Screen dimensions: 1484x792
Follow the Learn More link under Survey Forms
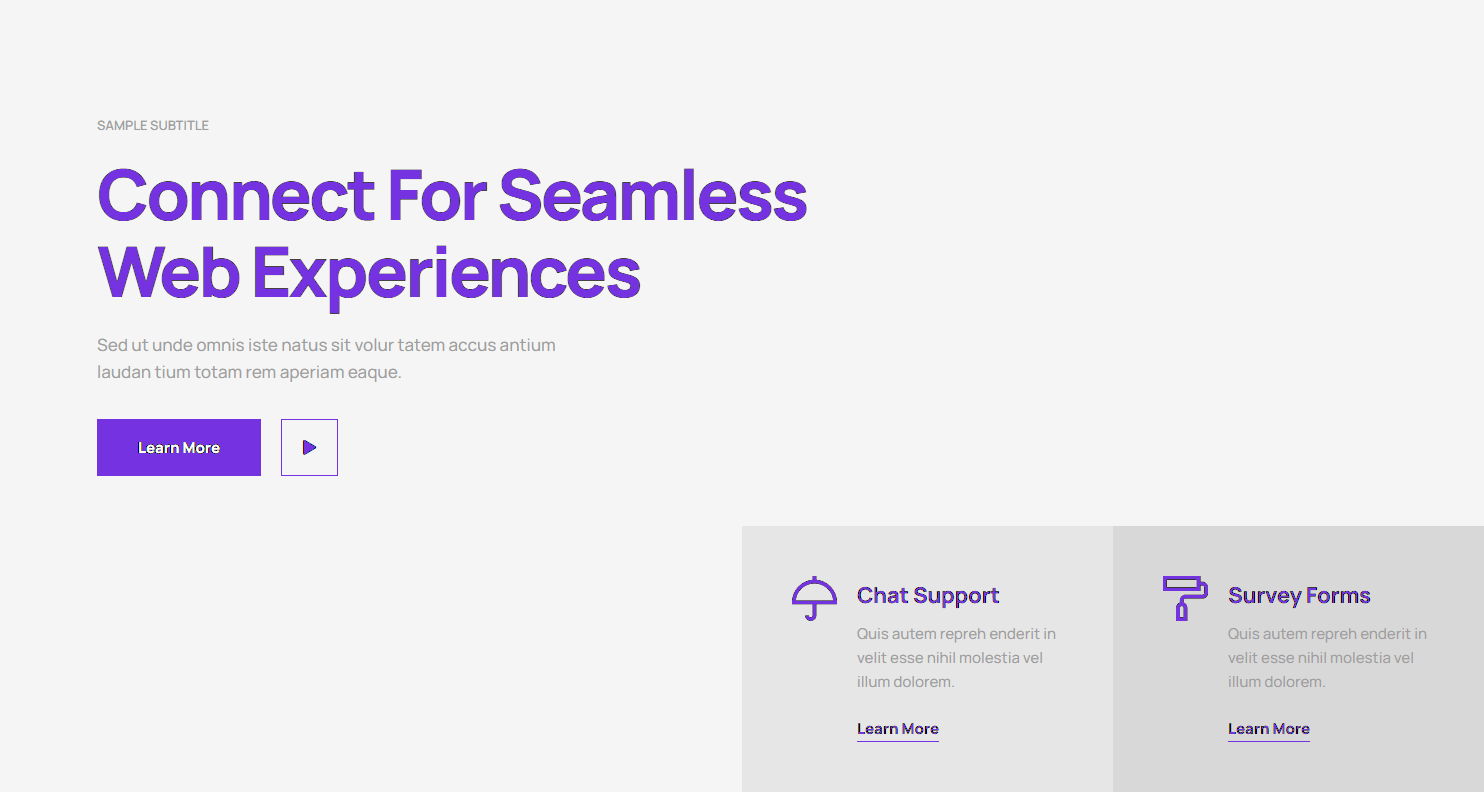(1268, 729)
